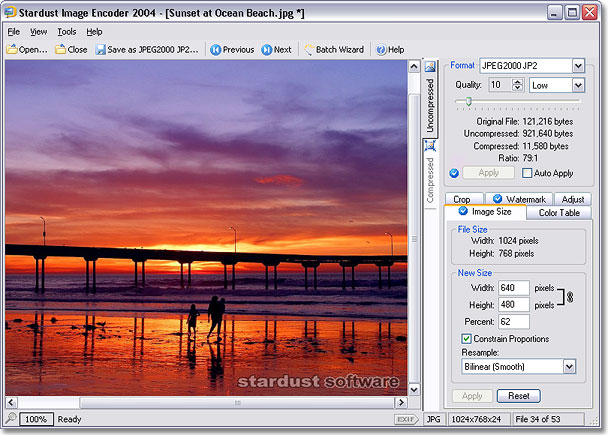Open the Resample Bilinear (Smooth) dropdown
Image resolution: width=608 pixels, height=435 pixels.
(569, 366)
